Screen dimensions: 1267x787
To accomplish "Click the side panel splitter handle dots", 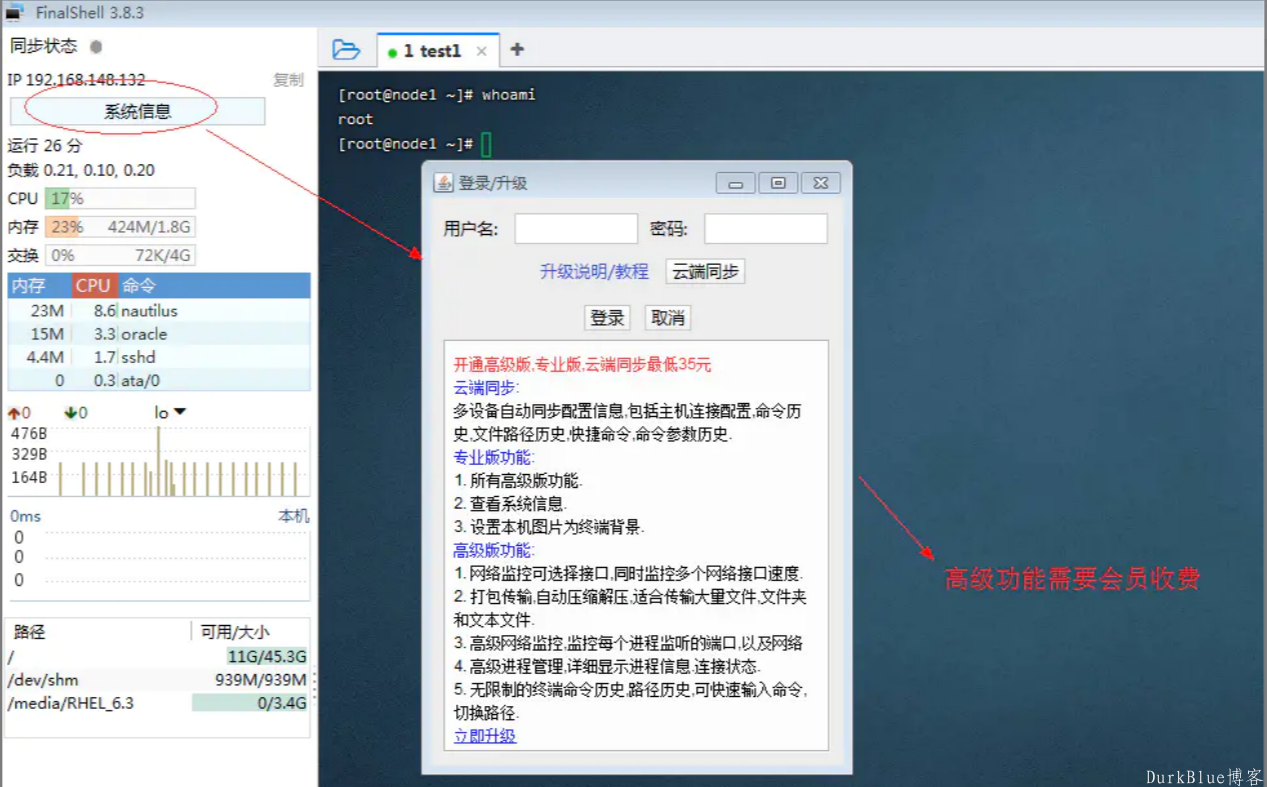I will coord(315,686).
